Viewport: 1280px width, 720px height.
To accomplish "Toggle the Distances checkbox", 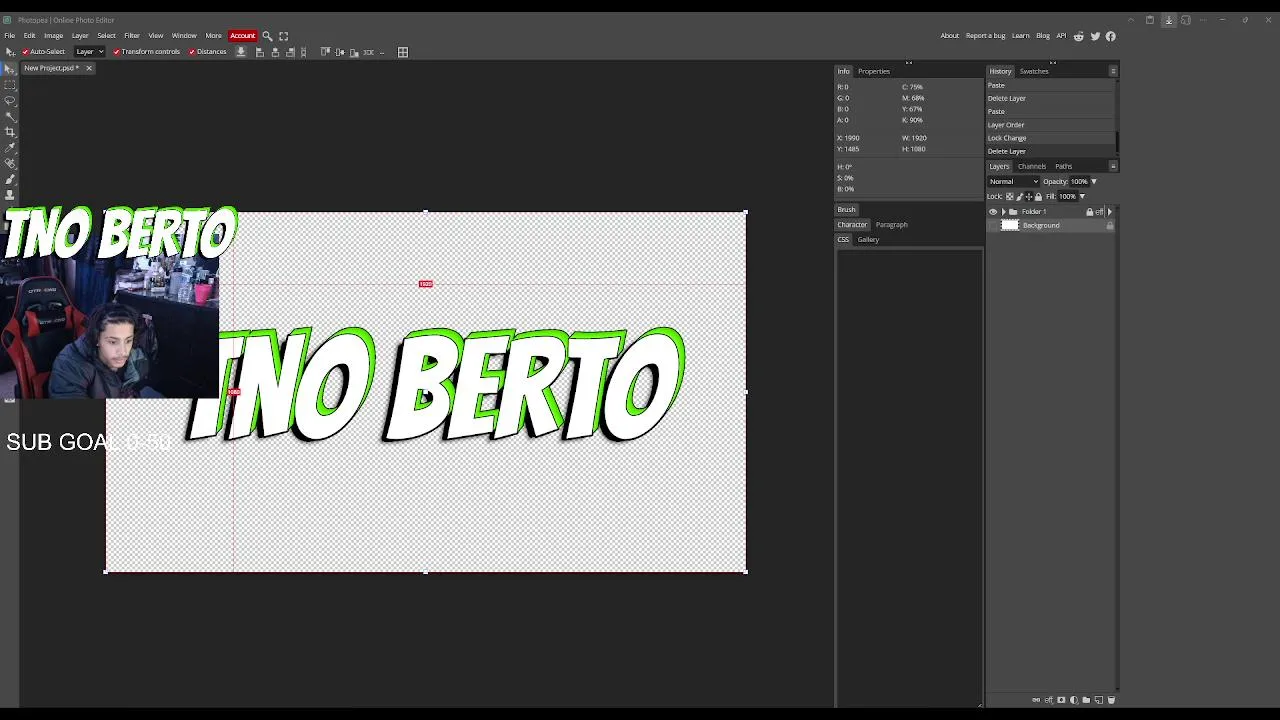I will click(192, 52).
